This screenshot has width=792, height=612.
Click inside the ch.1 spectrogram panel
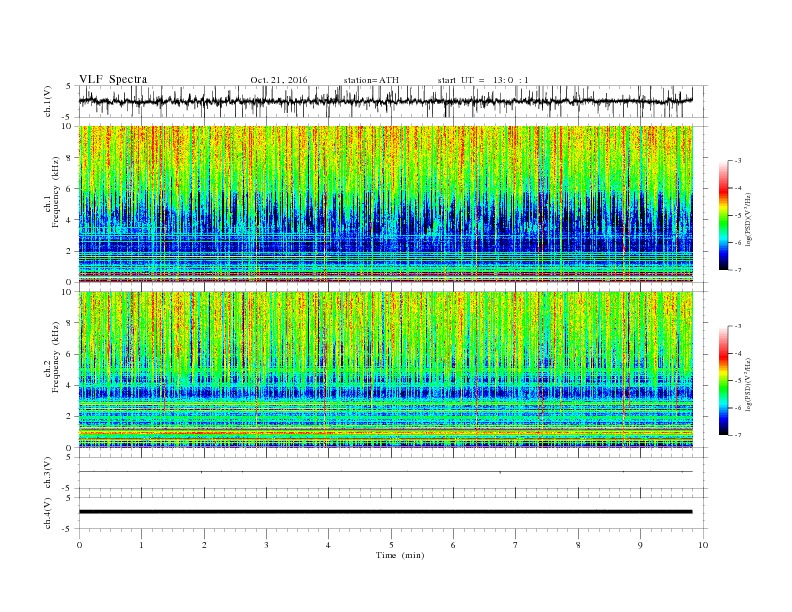click(385, 204)
